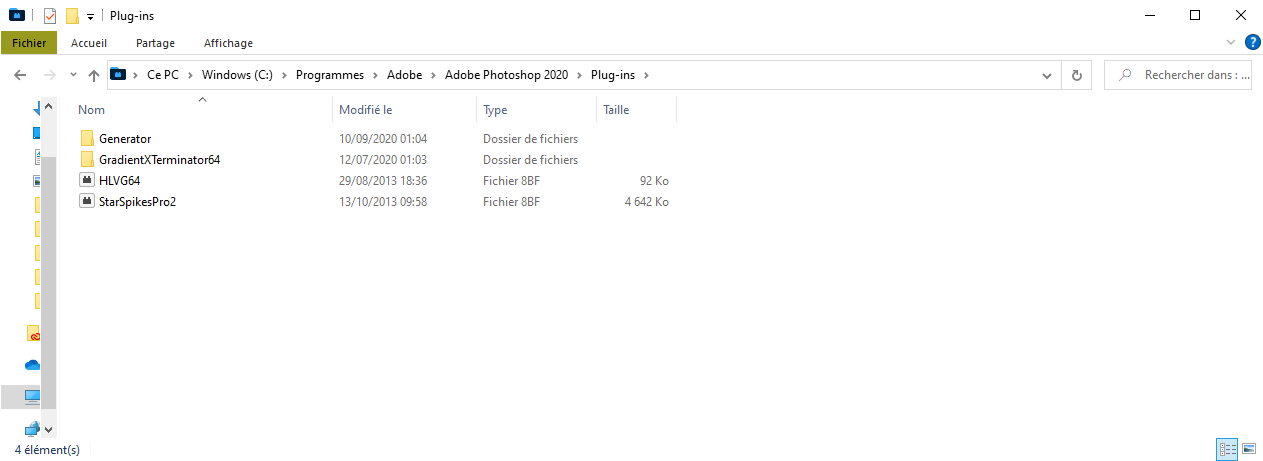Expand the chevron after Adobe breadcrumb
Screen dimensions: 1263x461
coord(433,75)
